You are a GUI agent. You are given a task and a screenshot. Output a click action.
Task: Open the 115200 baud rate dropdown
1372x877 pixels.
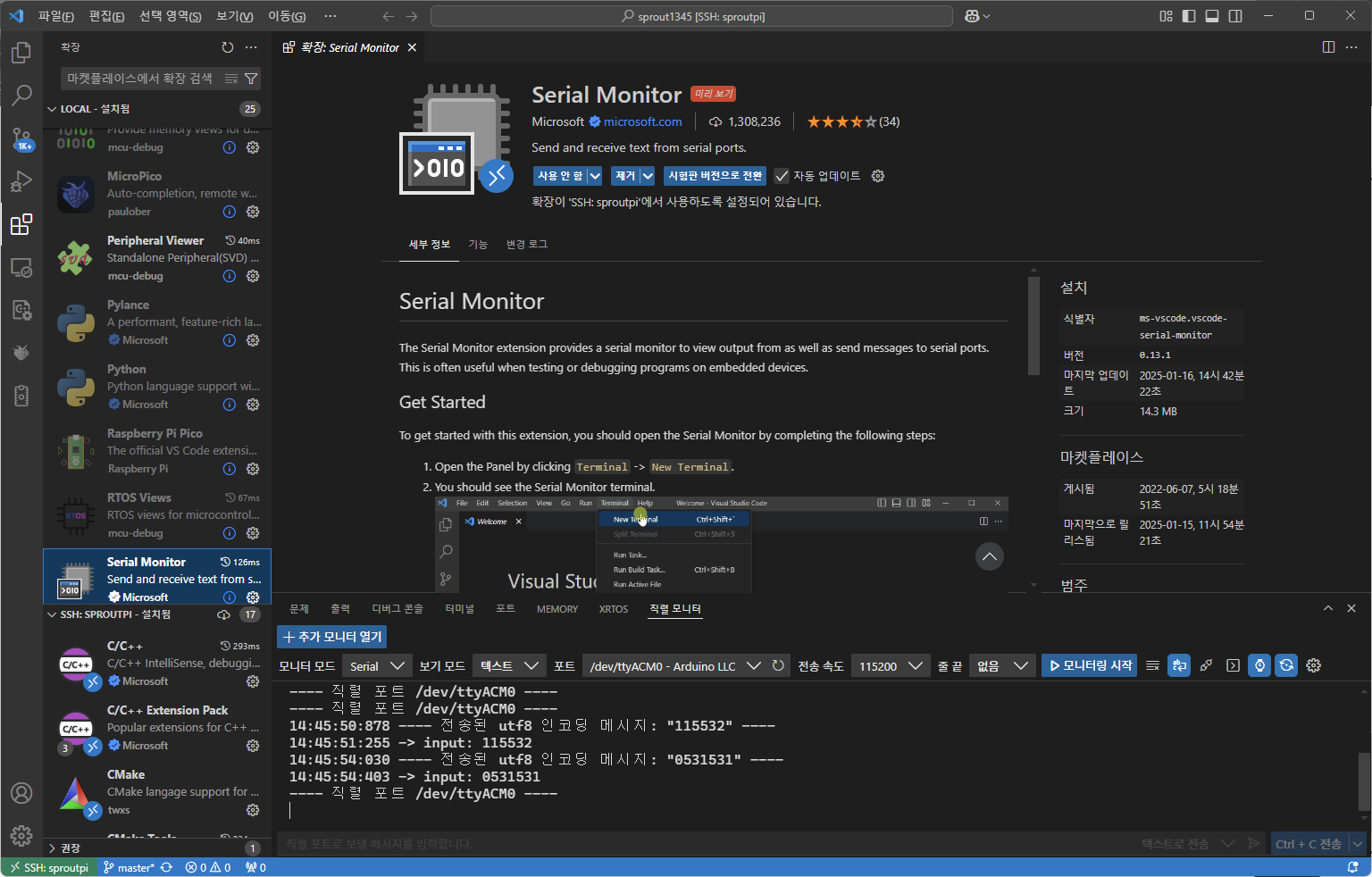click(x=891, y=666)
